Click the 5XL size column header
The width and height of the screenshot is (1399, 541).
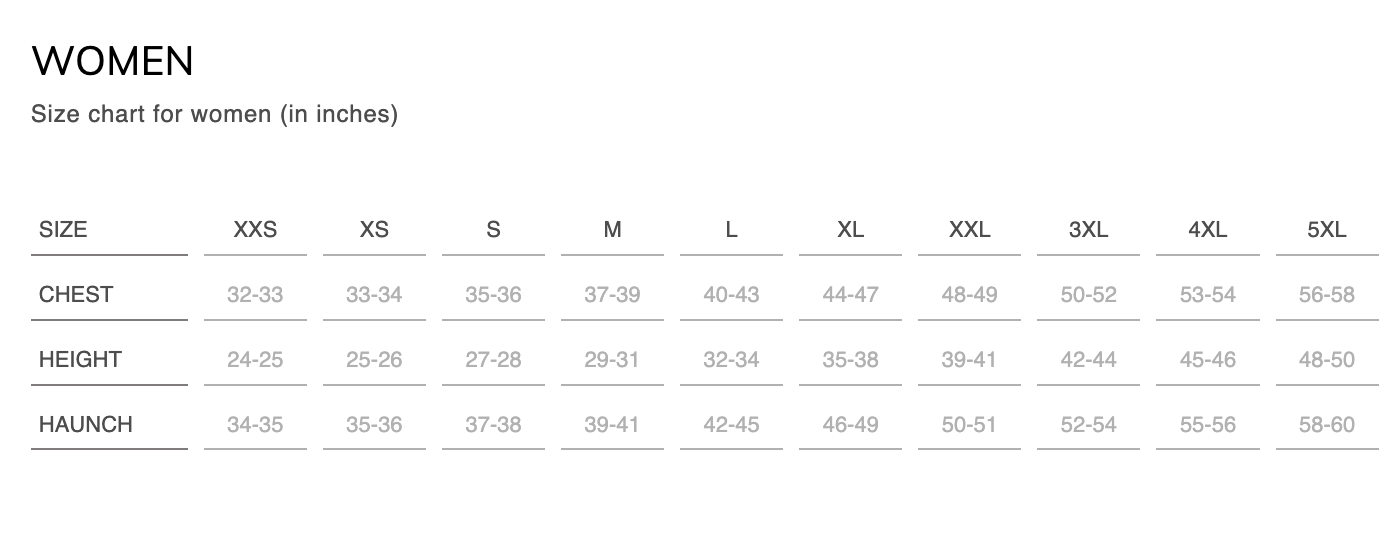coord(1326,230)
